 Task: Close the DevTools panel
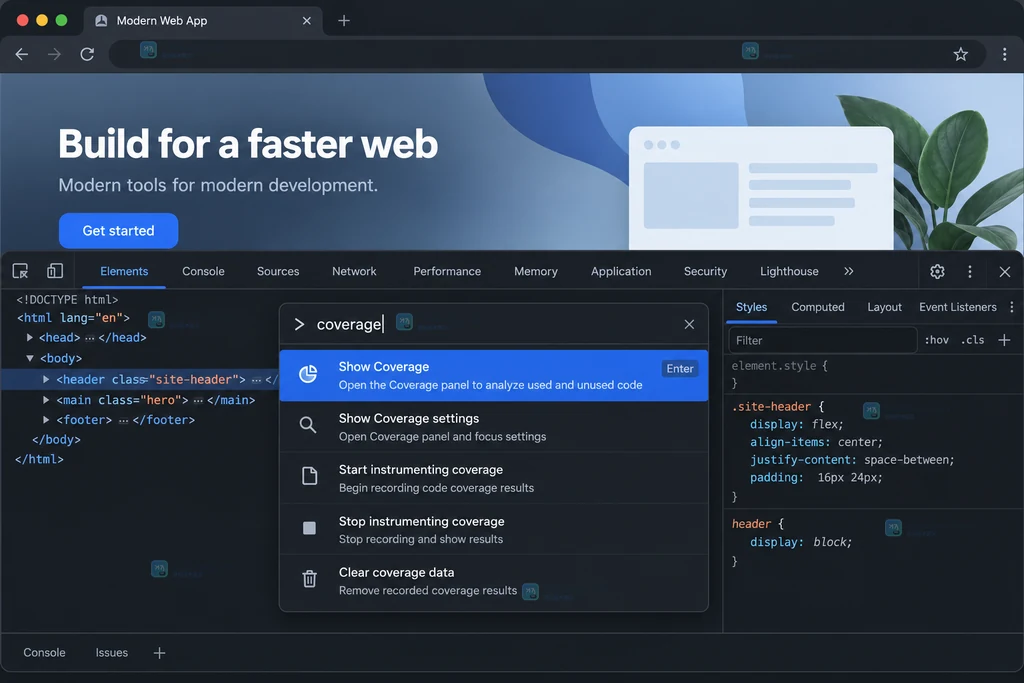1004,272
